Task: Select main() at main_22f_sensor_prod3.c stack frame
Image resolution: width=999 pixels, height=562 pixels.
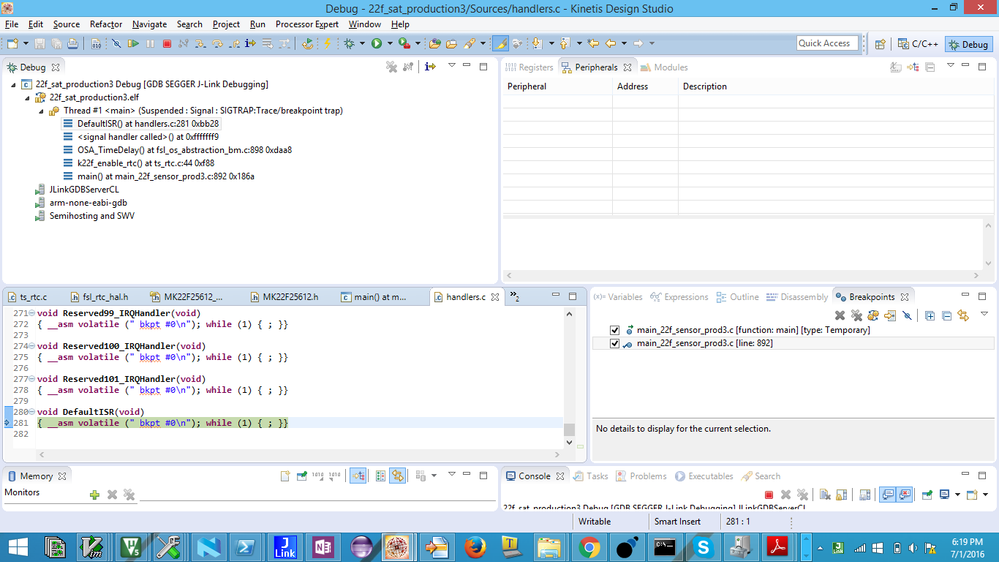Action: click(166, 177)
